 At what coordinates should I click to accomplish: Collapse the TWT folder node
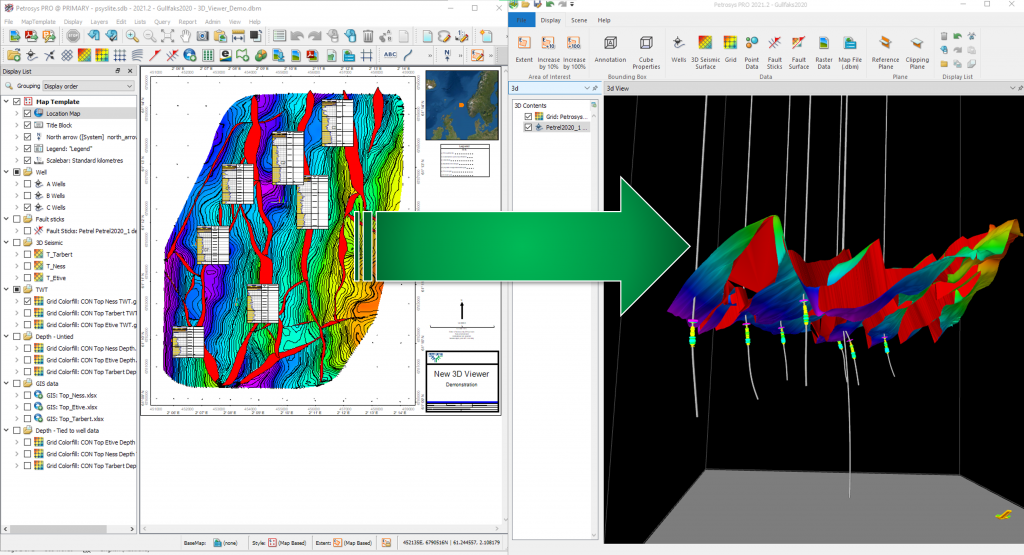coord(7,289)
